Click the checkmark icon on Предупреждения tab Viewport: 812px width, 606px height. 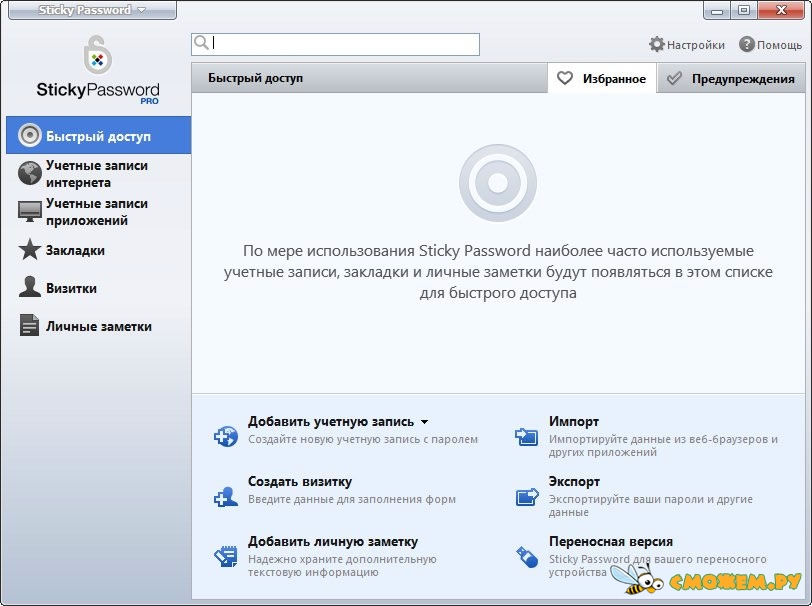(674, 79)
